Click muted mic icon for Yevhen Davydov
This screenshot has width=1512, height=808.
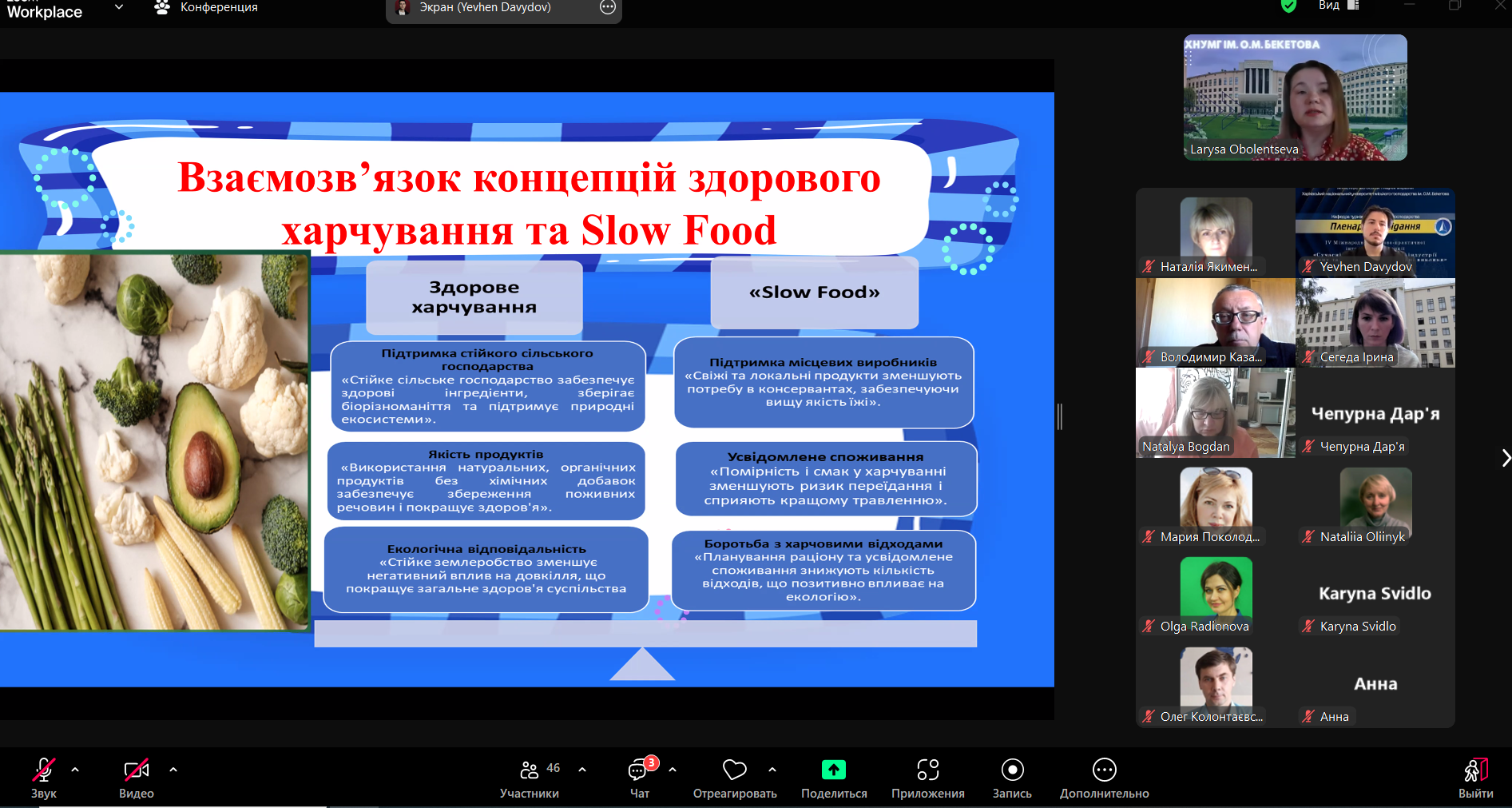1308,267
